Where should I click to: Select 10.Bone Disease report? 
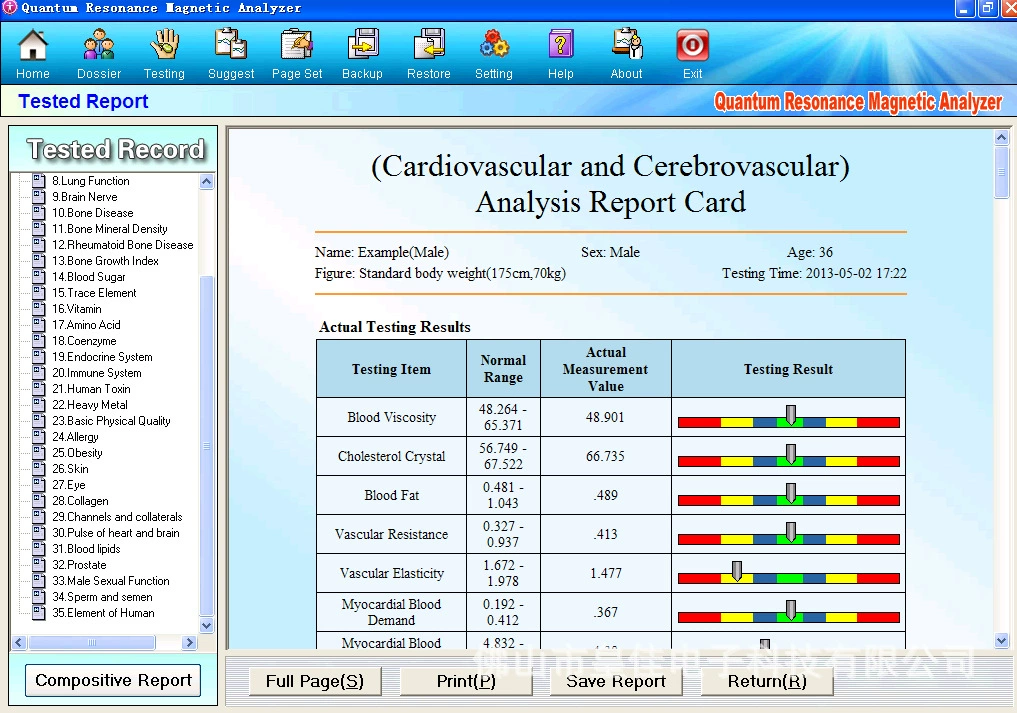(93, 213)
